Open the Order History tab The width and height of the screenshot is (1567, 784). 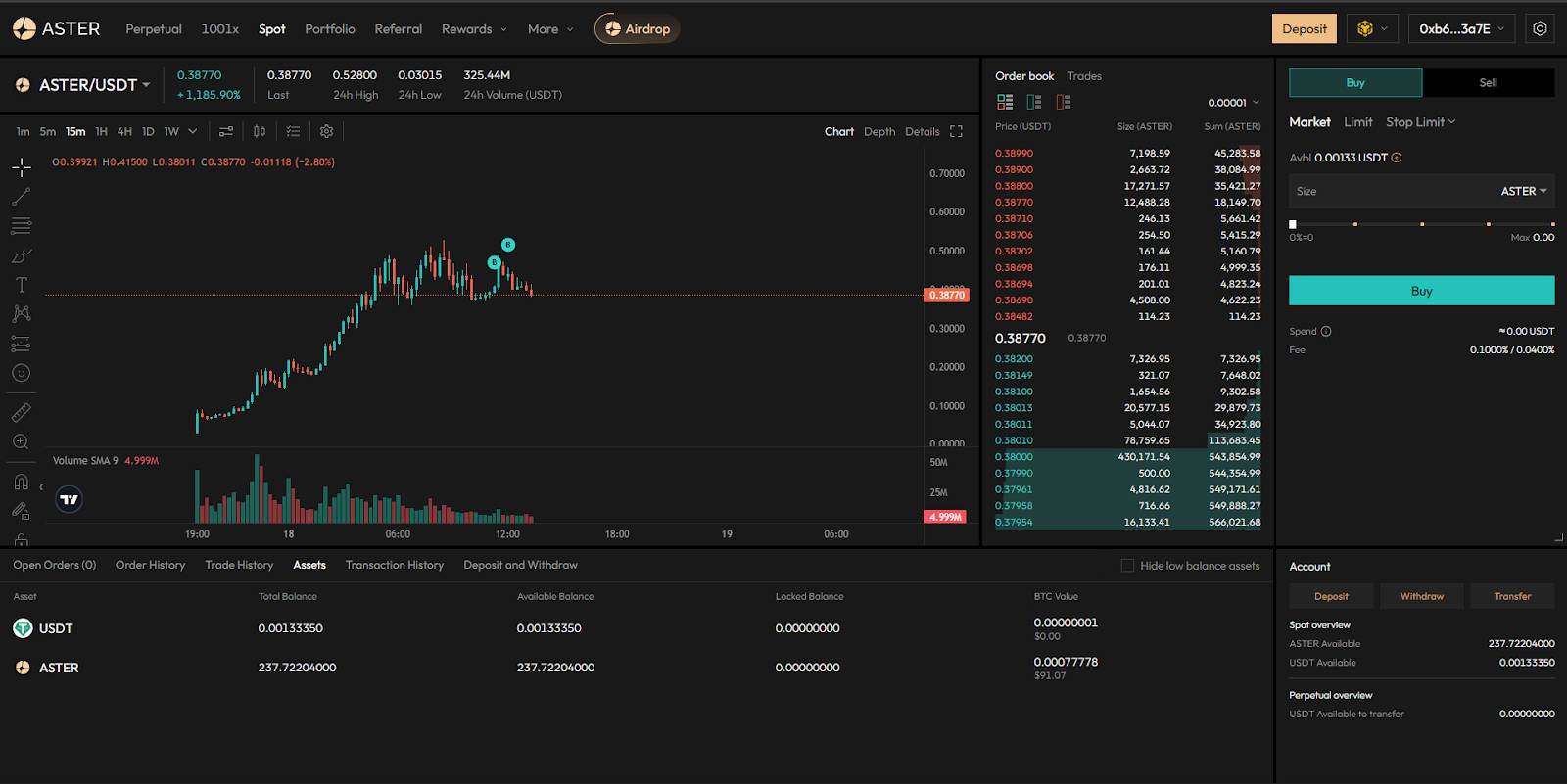[x=150, y=565]
